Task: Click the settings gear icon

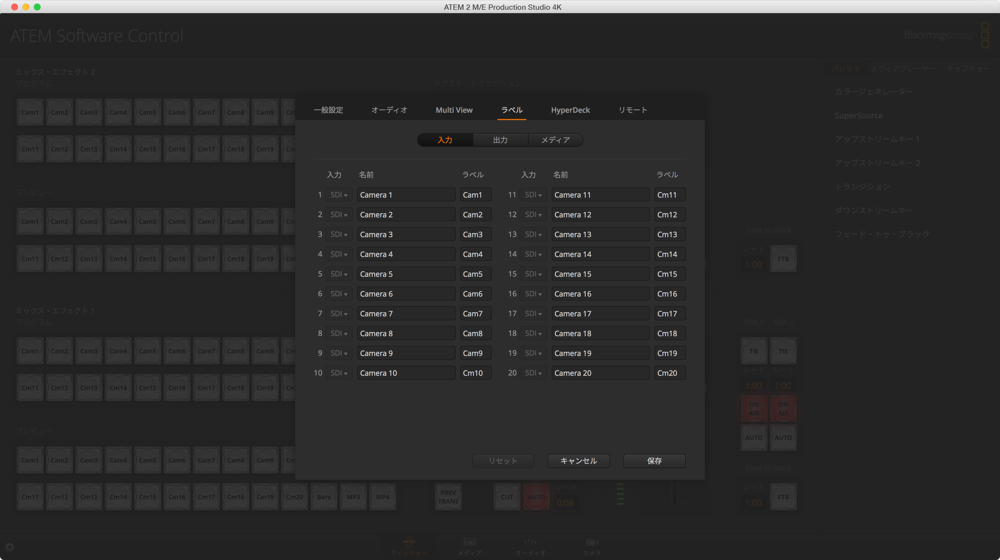Action: pyautogui.click(x=10, y=547)
